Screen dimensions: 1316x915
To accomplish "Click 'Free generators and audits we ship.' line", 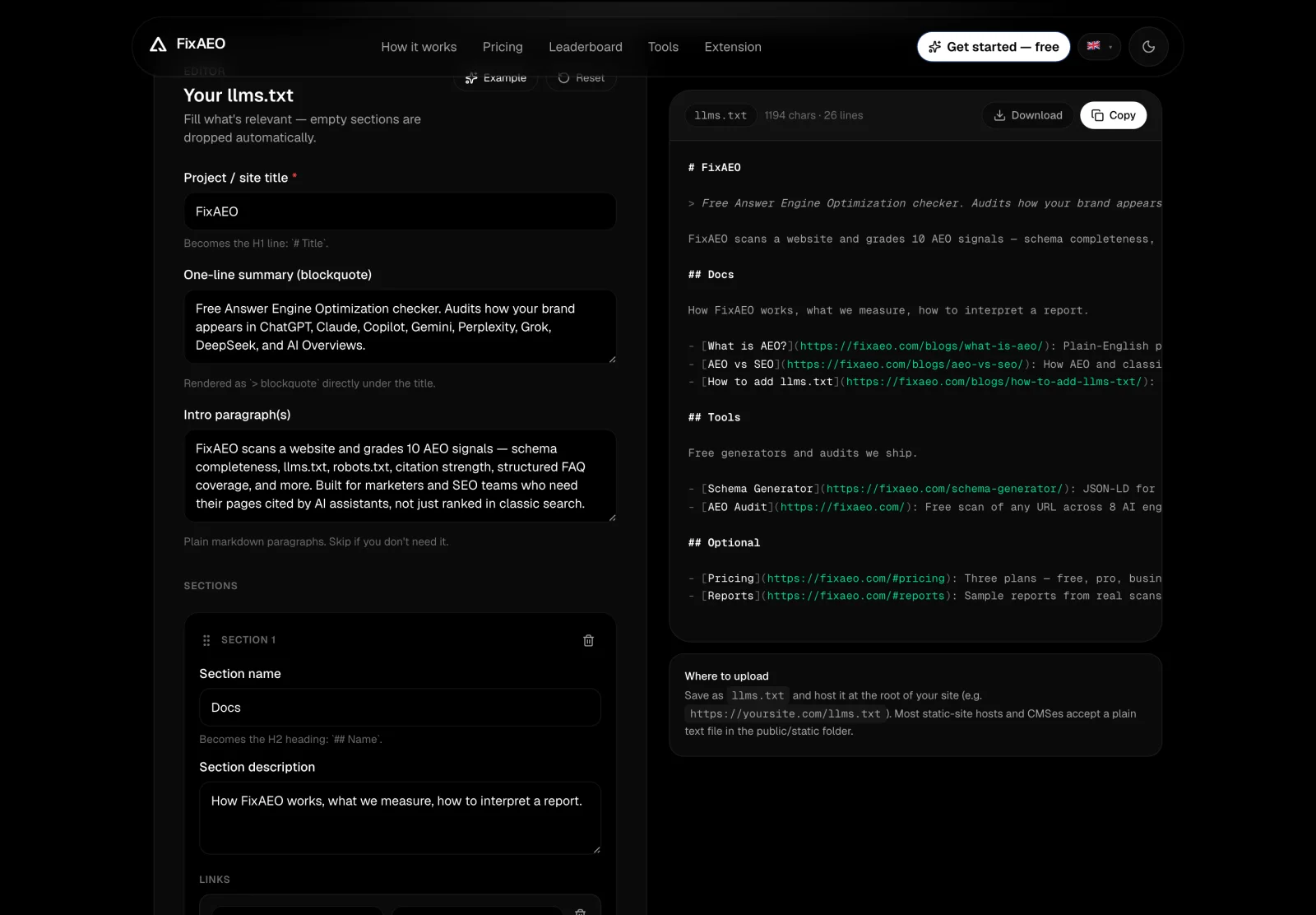I will 803,453.
